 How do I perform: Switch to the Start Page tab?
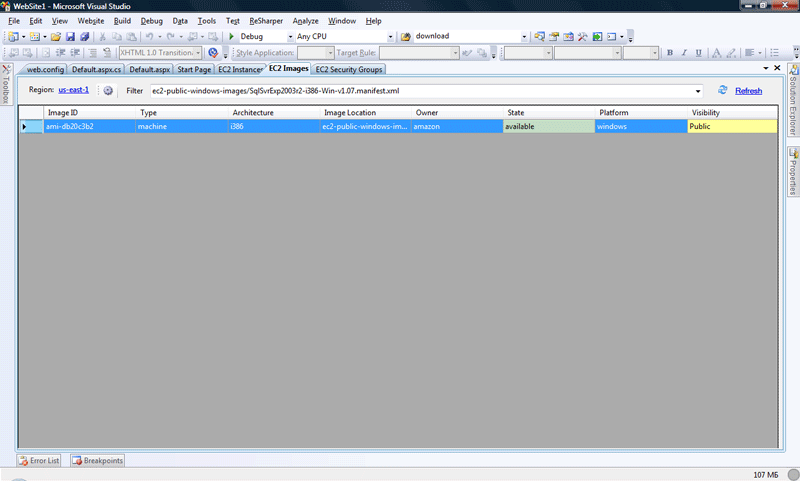(194, 69)
